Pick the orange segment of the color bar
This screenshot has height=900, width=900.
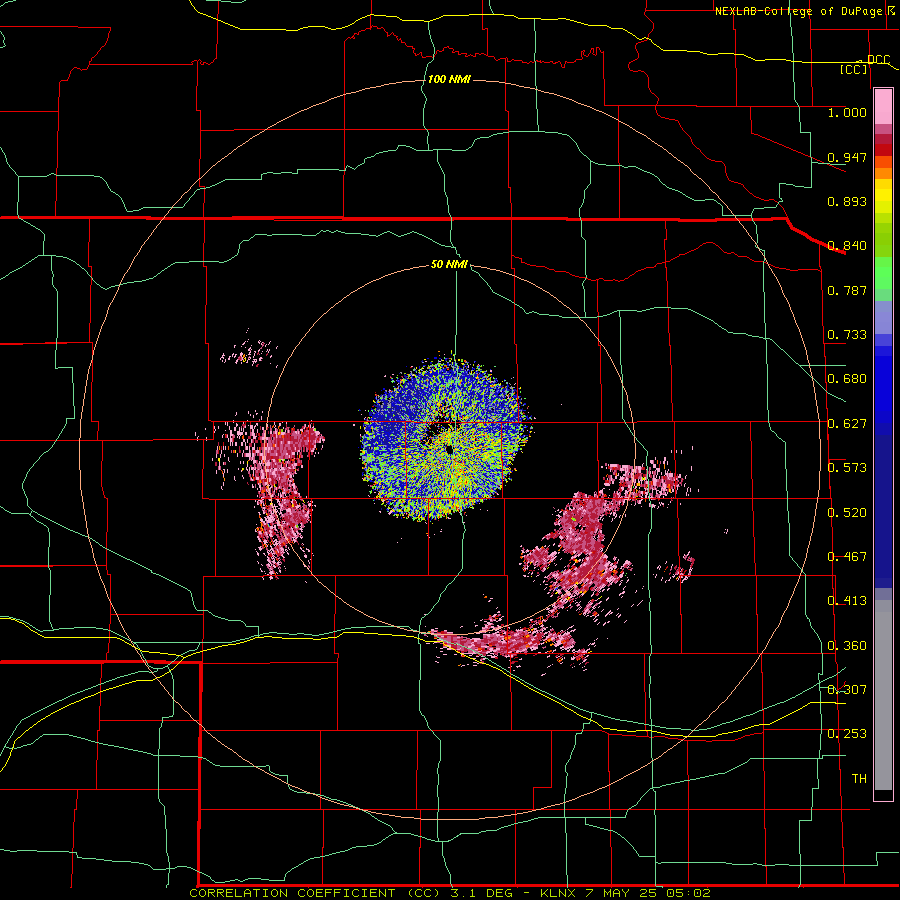[x=883, y=173]
